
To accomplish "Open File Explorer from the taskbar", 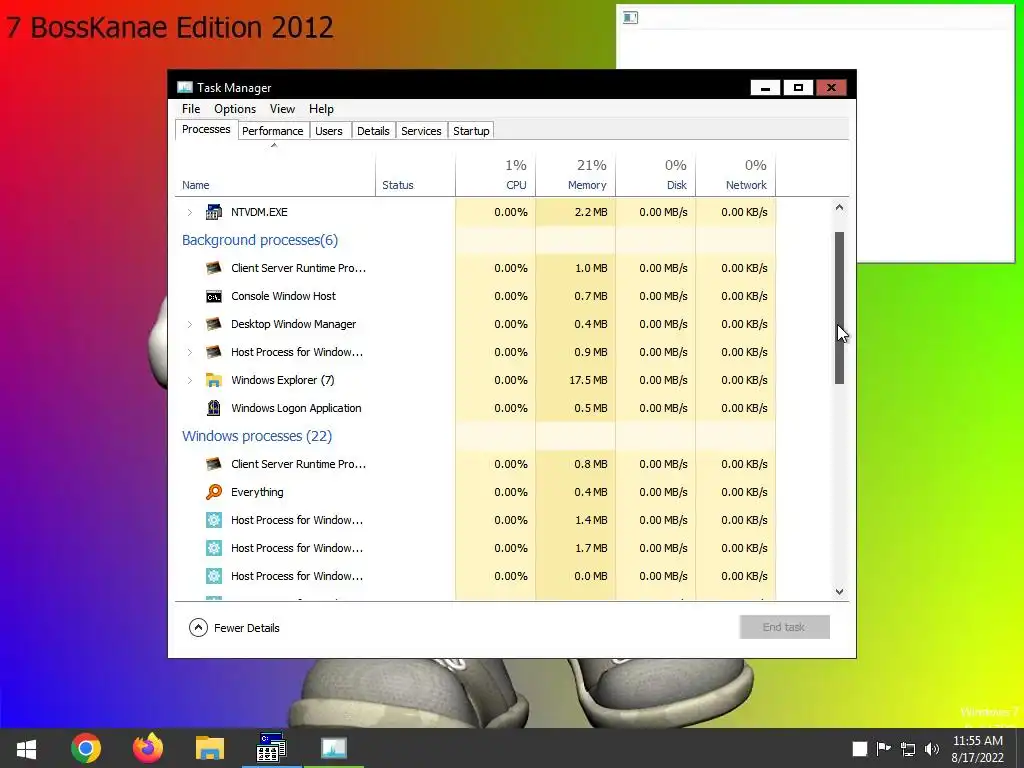I will (x=210, y=748).
